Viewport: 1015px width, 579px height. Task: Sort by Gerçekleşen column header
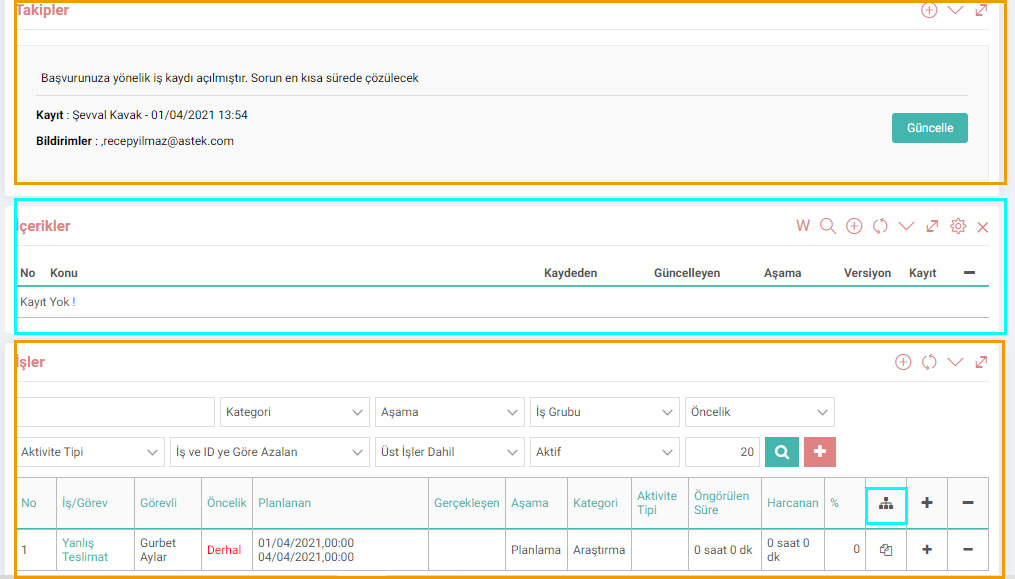[x=466, y=503]
